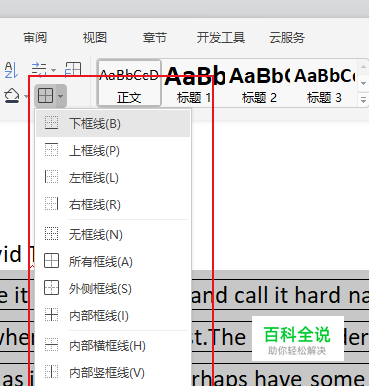Click the sort A-Z icon

pos(11,70)
